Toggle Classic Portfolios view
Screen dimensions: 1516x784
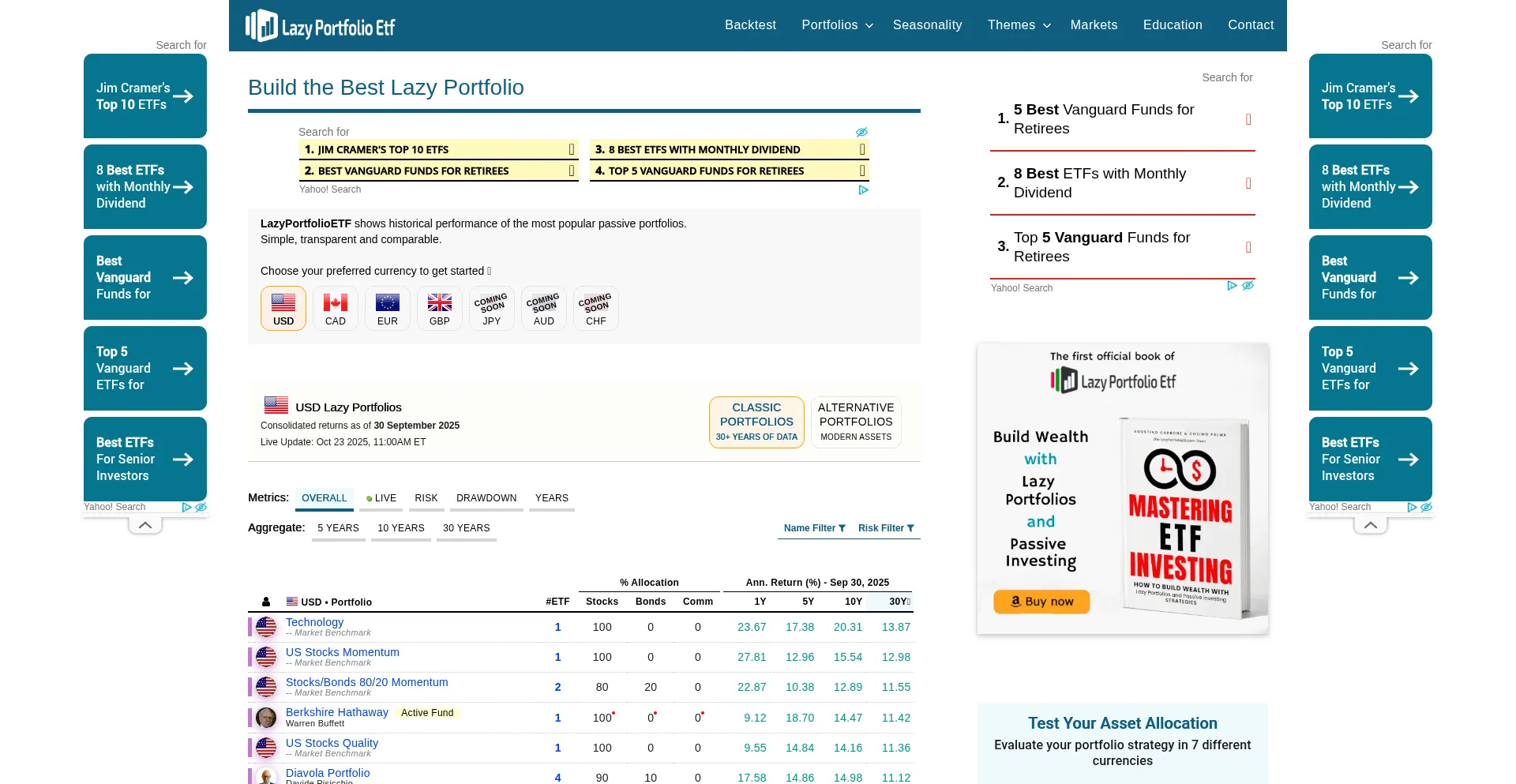(x=756, y=422)
